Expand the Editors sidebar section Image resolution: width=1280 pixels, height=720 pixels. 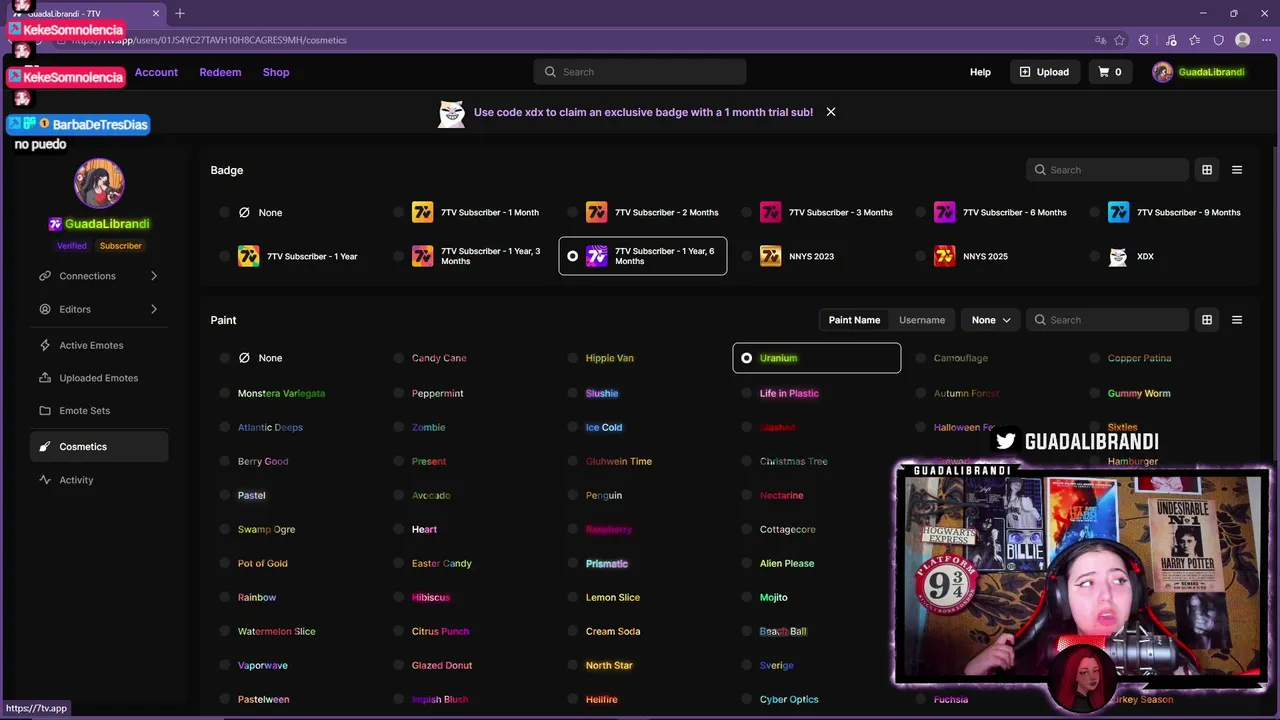[98, 309]
